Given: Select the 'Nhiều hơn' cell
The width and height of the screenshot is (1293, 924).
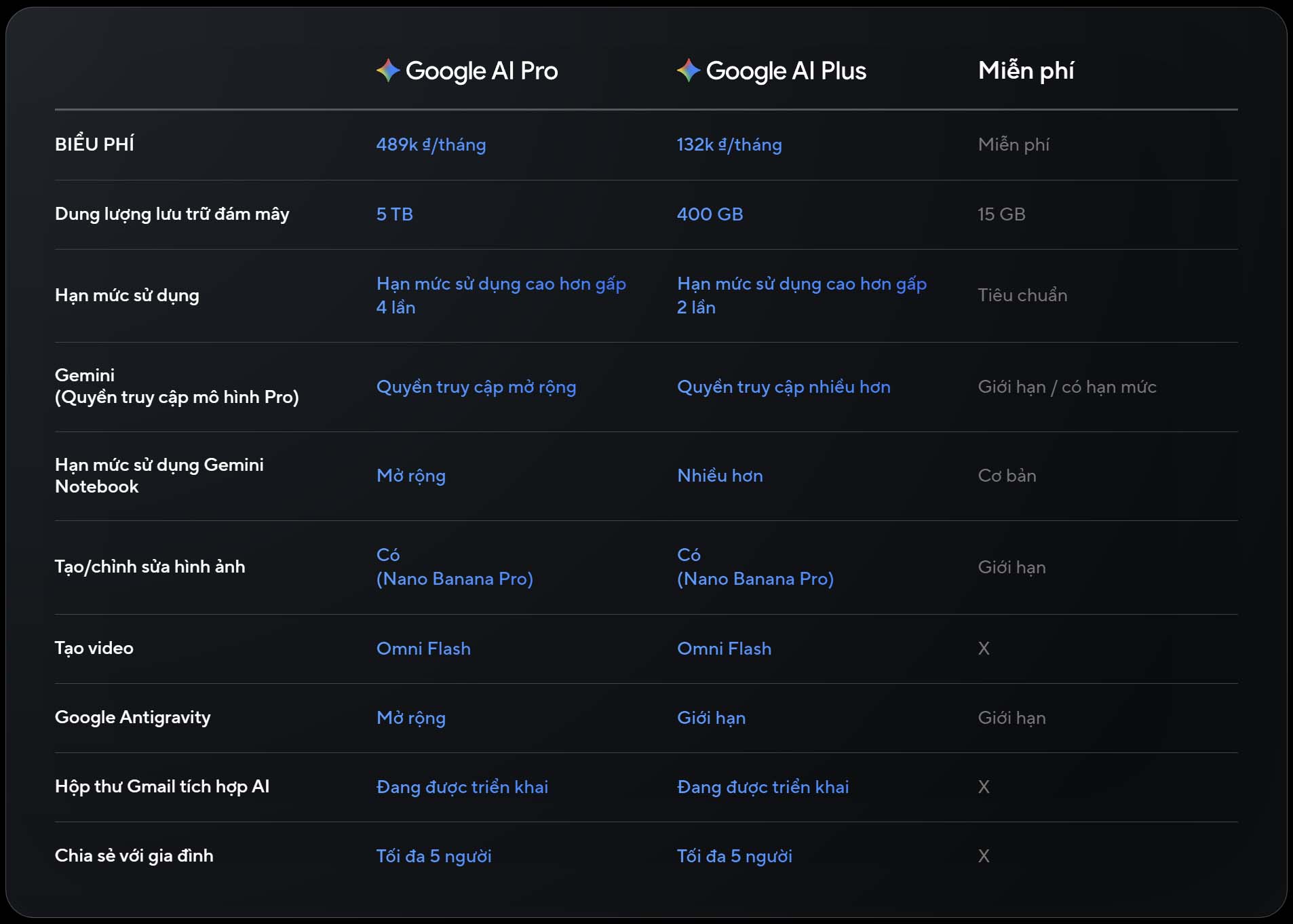Looking at the screenshot, I should coord(720,476).
